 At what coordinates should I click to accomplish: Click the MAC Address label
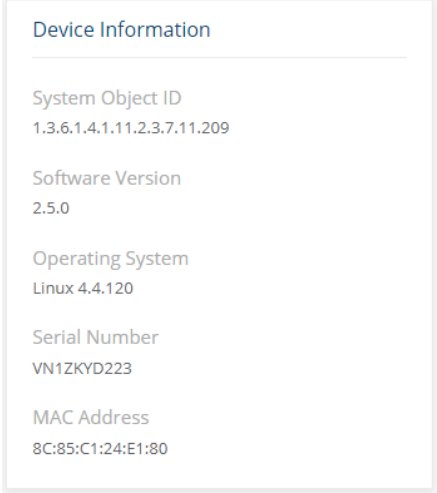(x=91, y=417)
